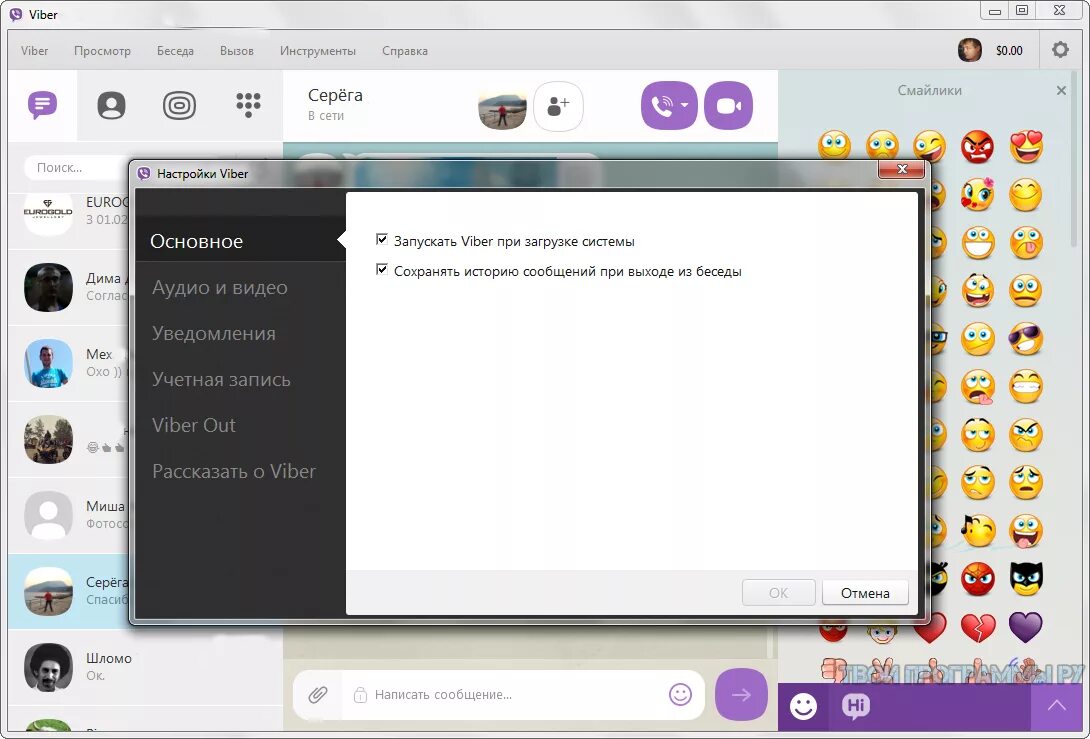Open the Шломо conversation
1090x739 pixels.
coord(145,667)
